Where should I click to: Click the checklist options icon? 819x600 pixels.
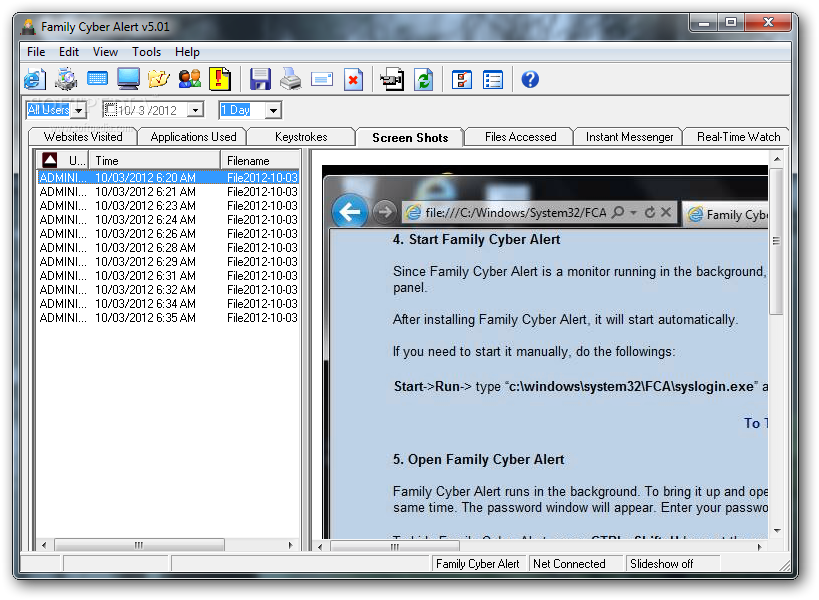(462, 80)
